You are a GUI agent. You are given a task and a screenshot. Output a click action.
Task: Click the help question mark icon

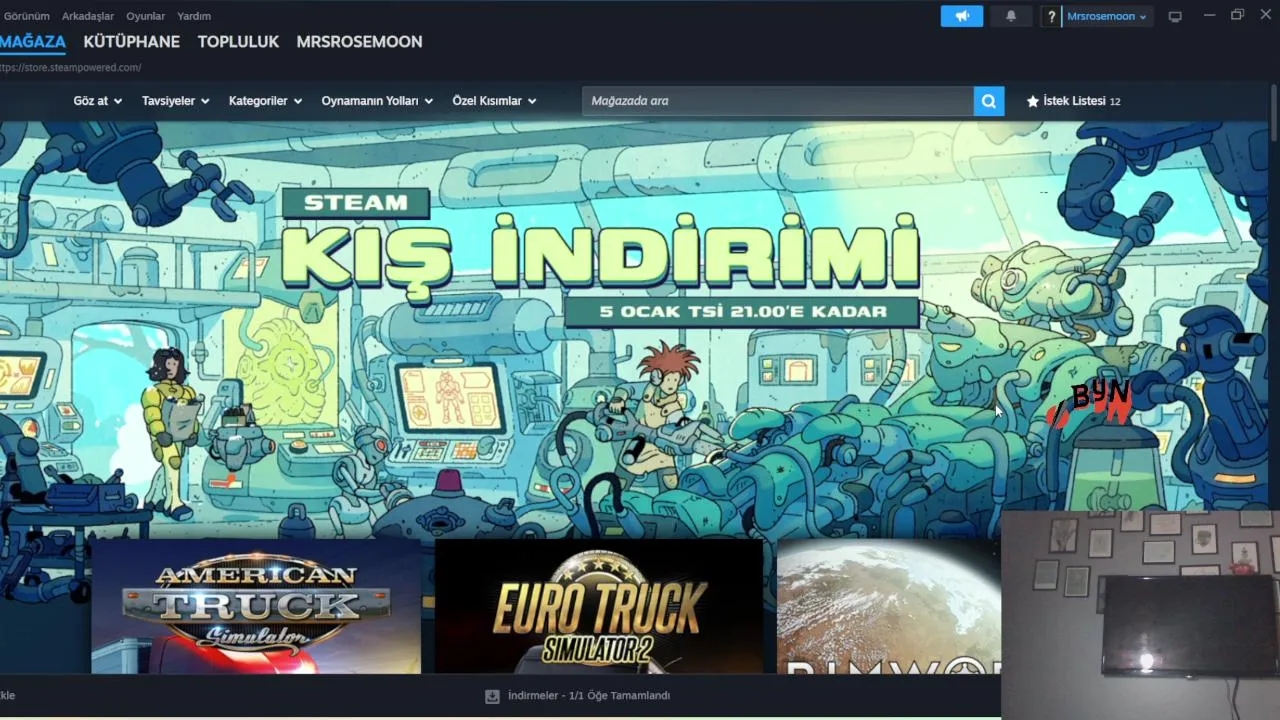click(1051, 16)
